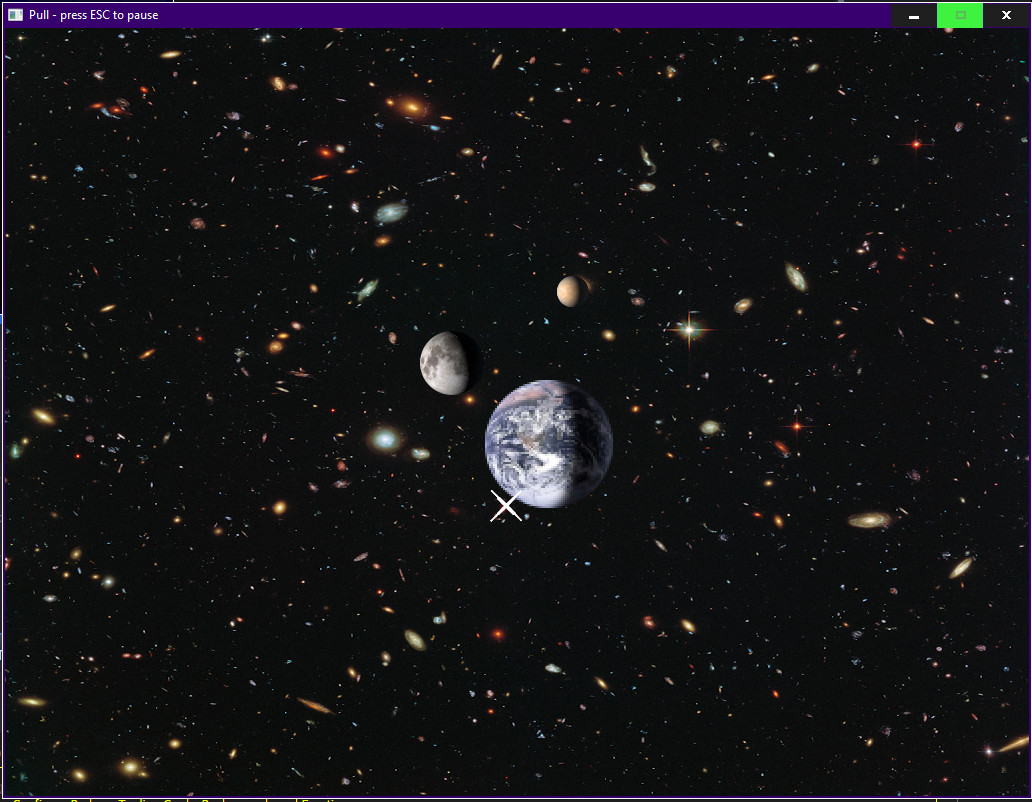Viewport: 1032px width, 802px height.
Task: Click the red star right of Earth
Action: point(797,427)
